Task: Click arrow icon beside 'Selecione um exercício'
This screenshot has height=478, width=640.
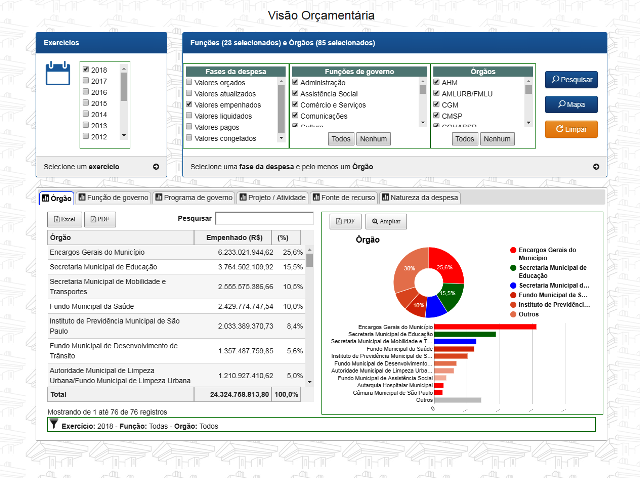Action: pyautogui.click(x=156, y=167)
